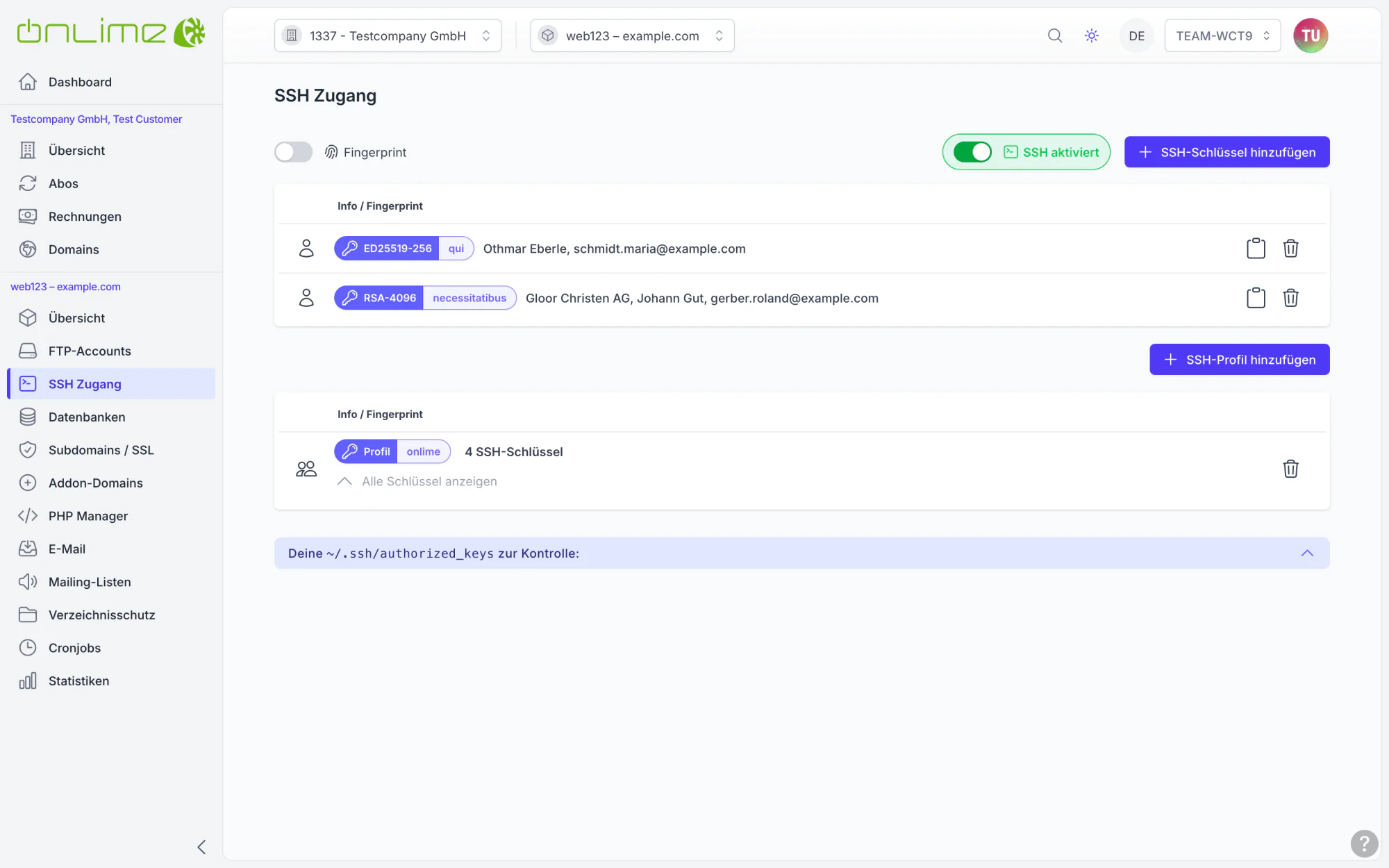Collapse the sidebar with the left chevron
1389x868 pixels.
pyautogui.click(x=201, y=847)
